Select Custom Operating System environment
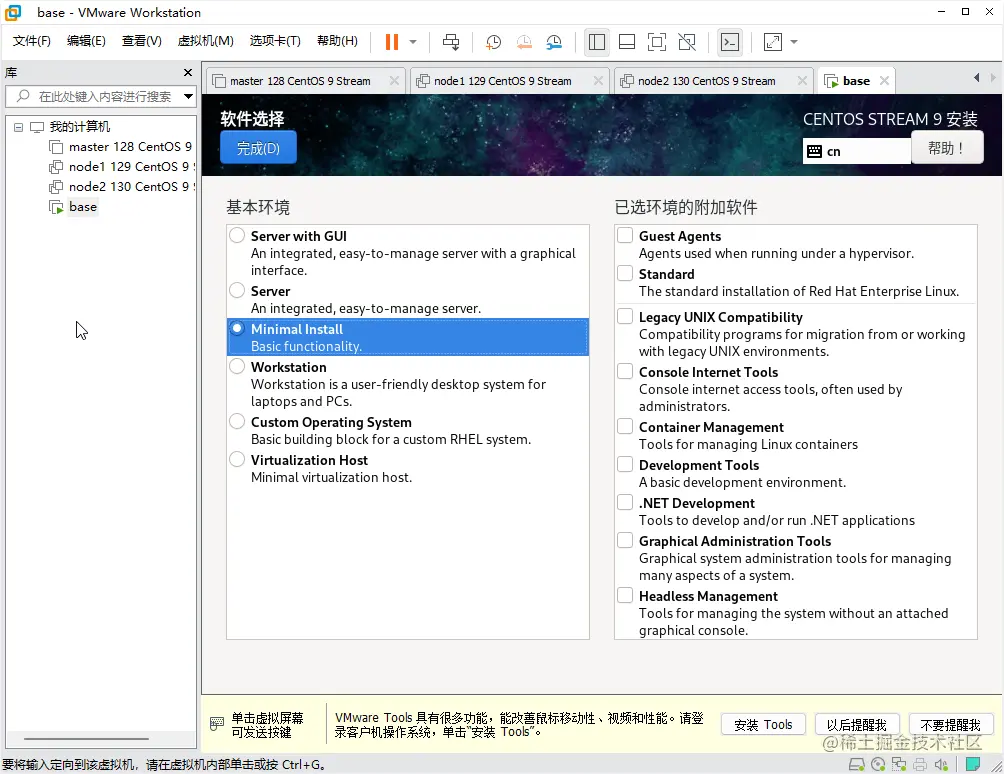The width and height of the screenshot is (1004, 774). click(237, 421)
